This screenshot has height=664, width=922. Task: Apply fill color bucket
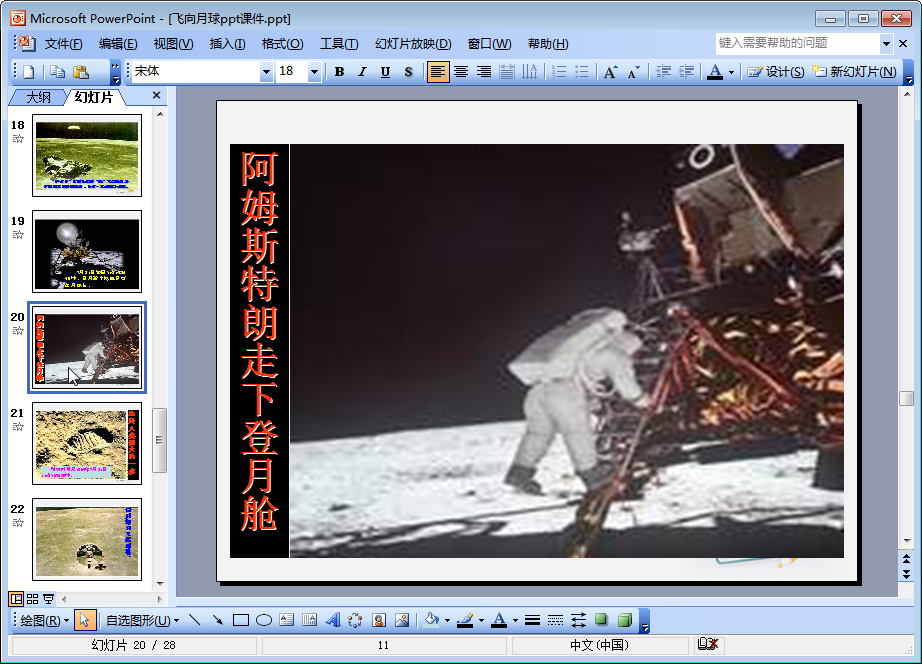click(x=432, y=620)
